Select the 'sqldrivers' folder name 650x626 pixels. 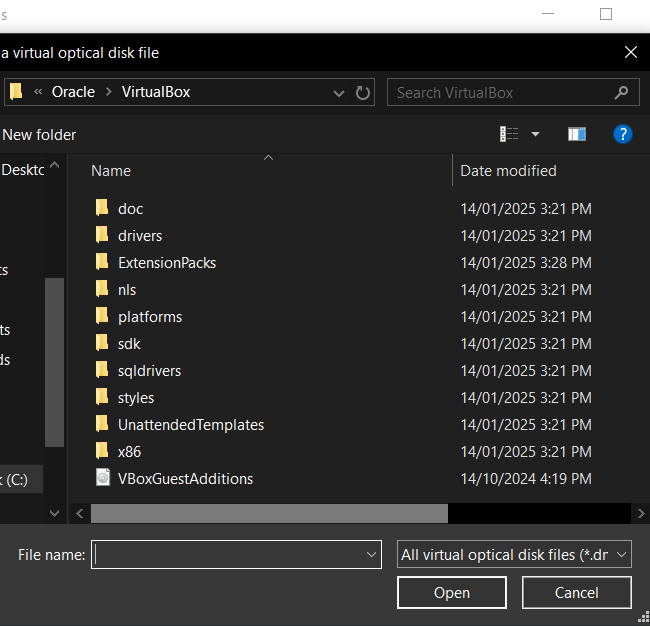point(150,371)
